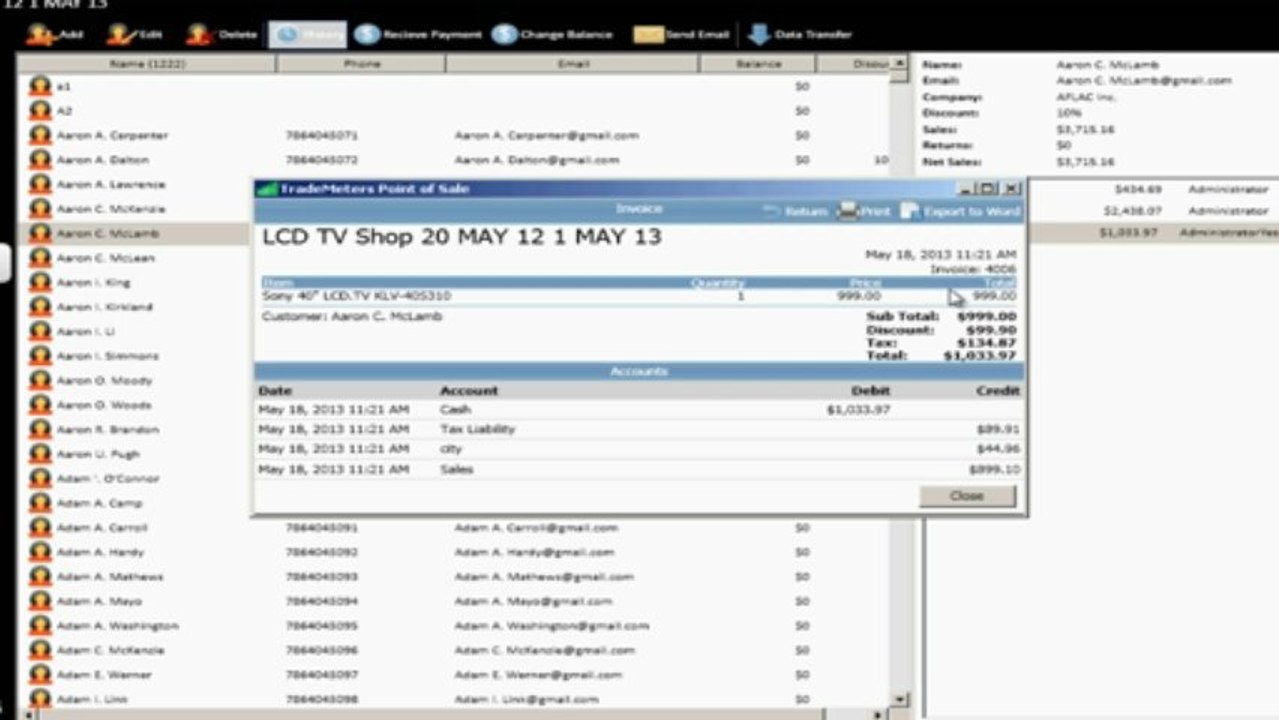The image size is (1279, 720).
Task: Click the user icon beside Aaron C. McKenzie
Action: point(40,209)
